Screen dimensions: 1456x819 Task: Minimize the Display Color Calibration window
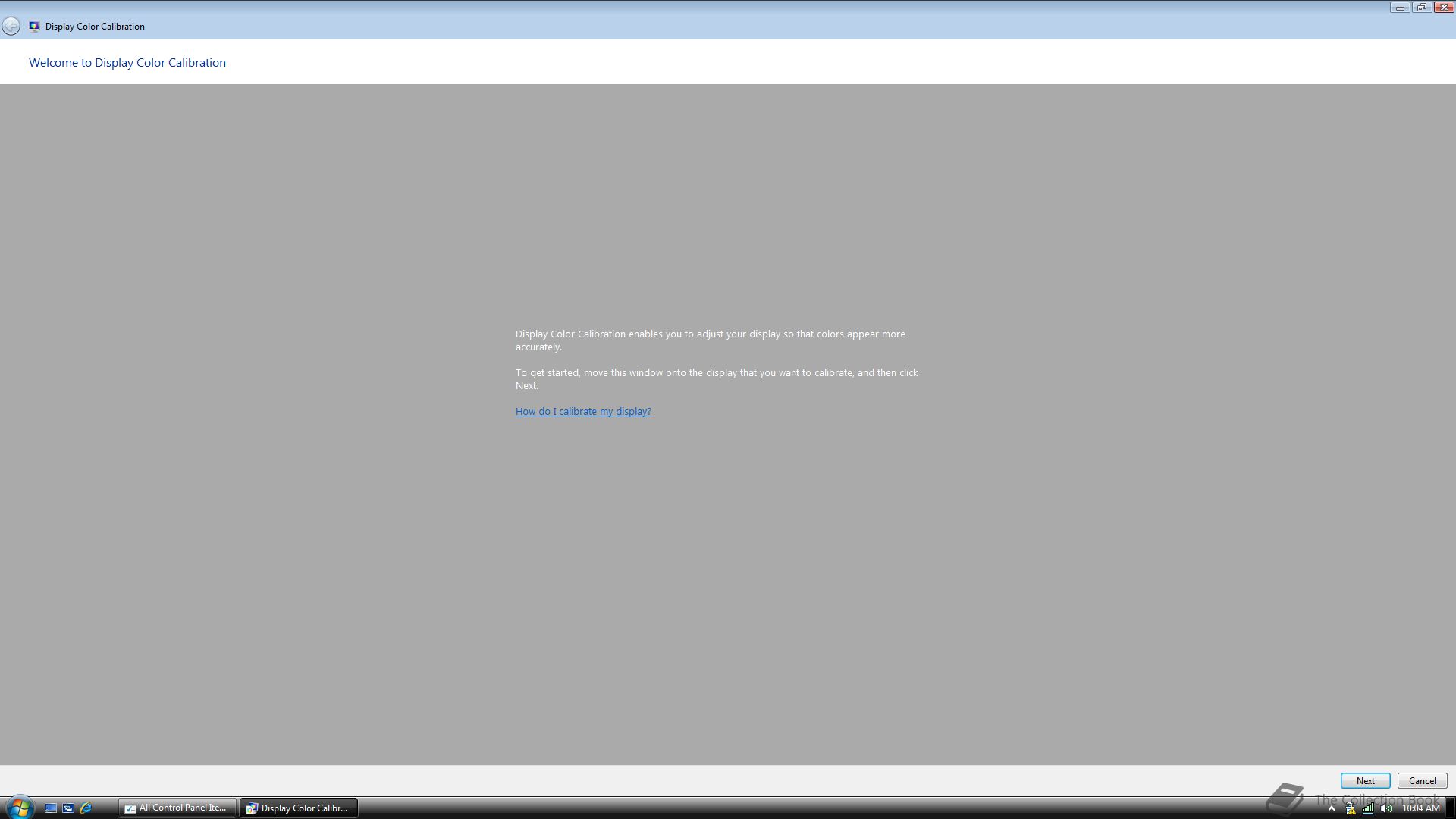click(1400, 8)
